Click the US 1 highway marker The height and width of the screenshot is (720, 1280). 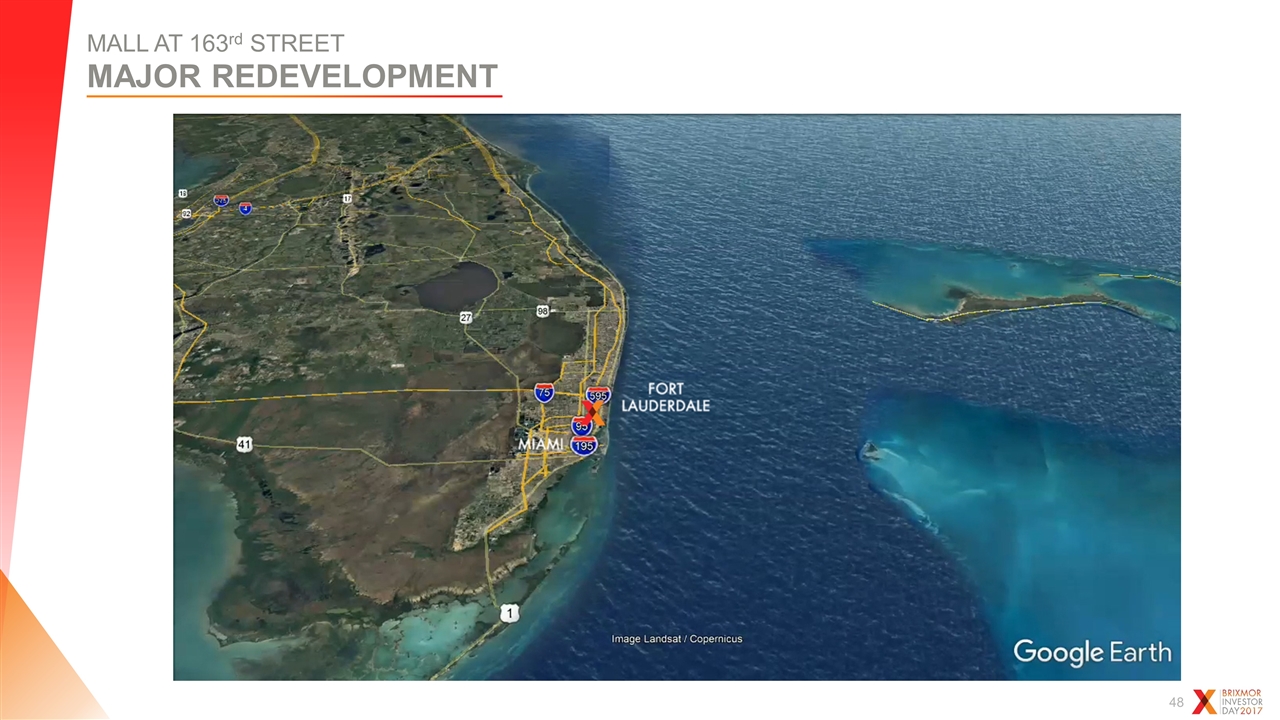(x=510, y=612)
